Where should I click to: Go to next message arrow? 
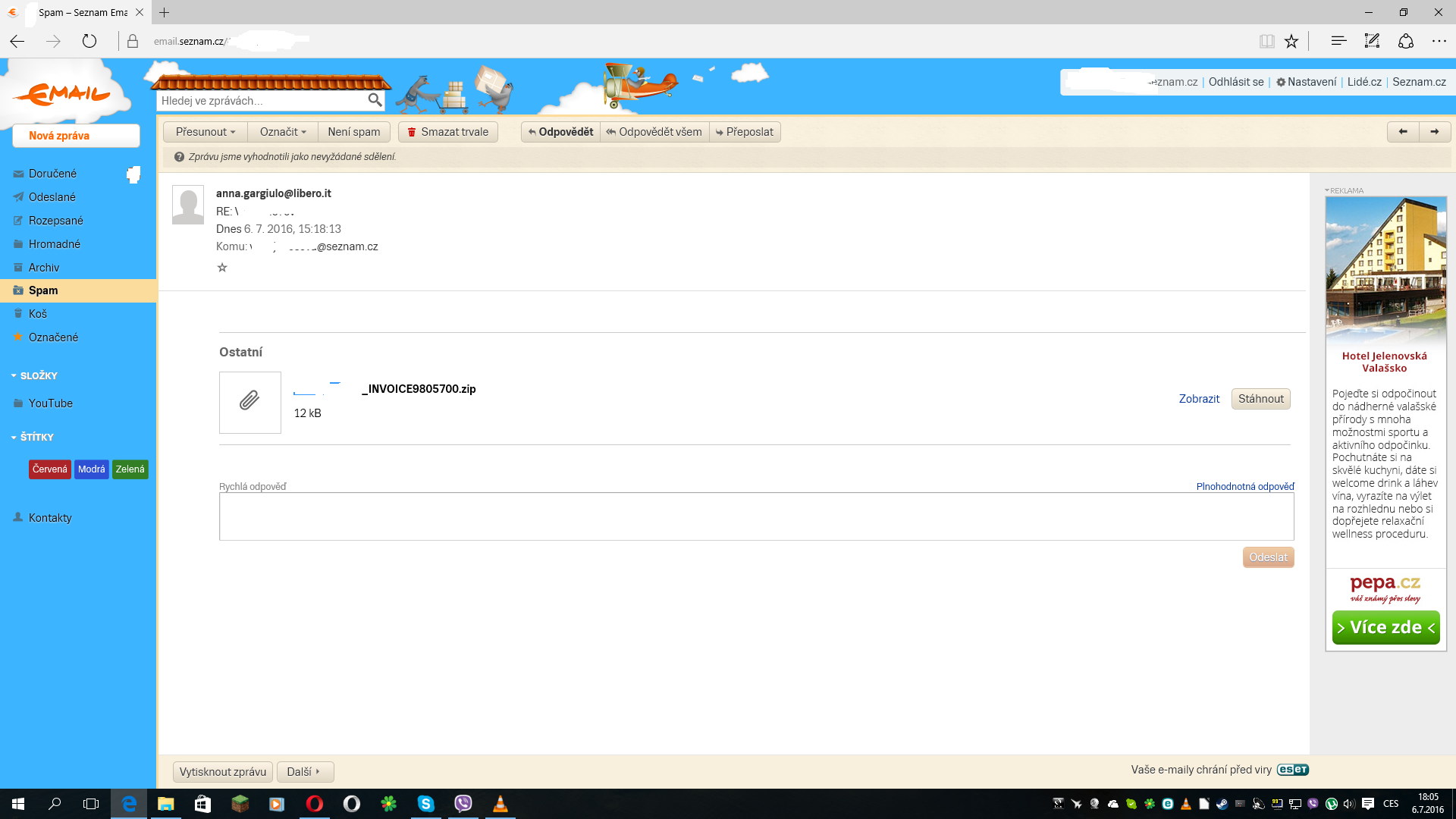[1435, 132]
